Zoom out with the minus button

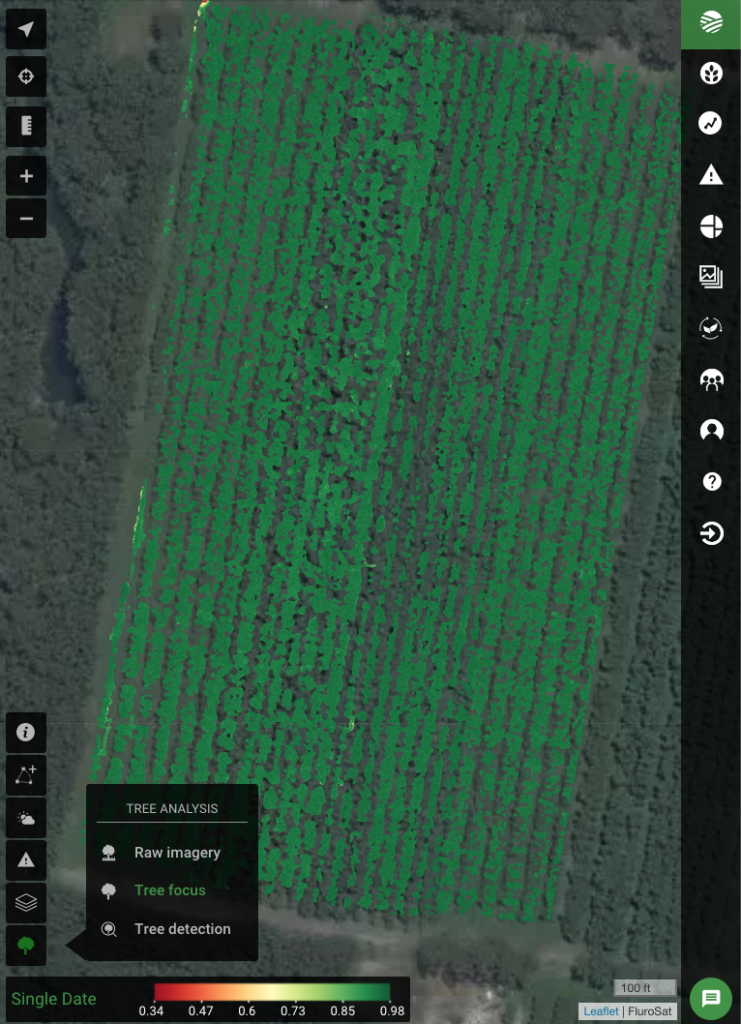coord(26,218)
